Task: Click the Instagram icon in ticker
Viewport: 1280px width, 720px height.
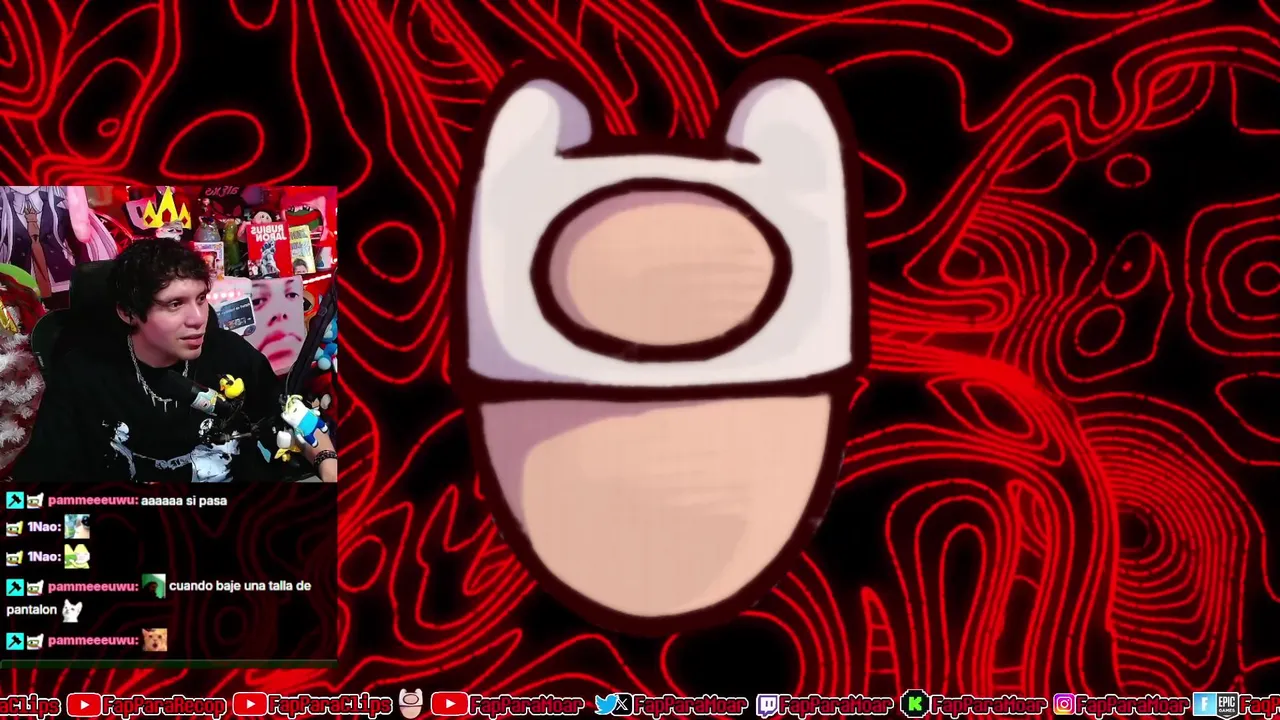Action: [x=1064, y=705]
